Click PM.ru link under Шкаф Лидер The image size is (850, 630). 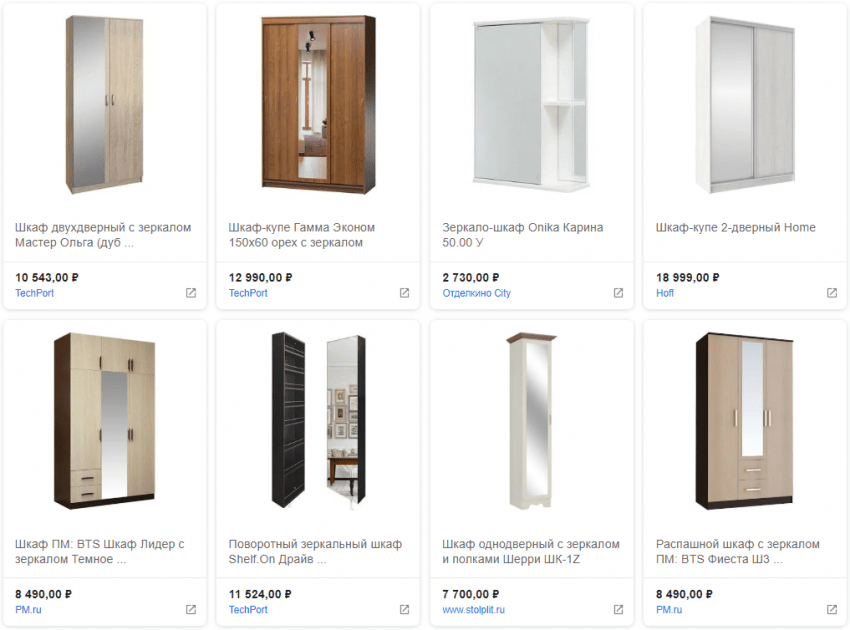(x=29, y=609)
